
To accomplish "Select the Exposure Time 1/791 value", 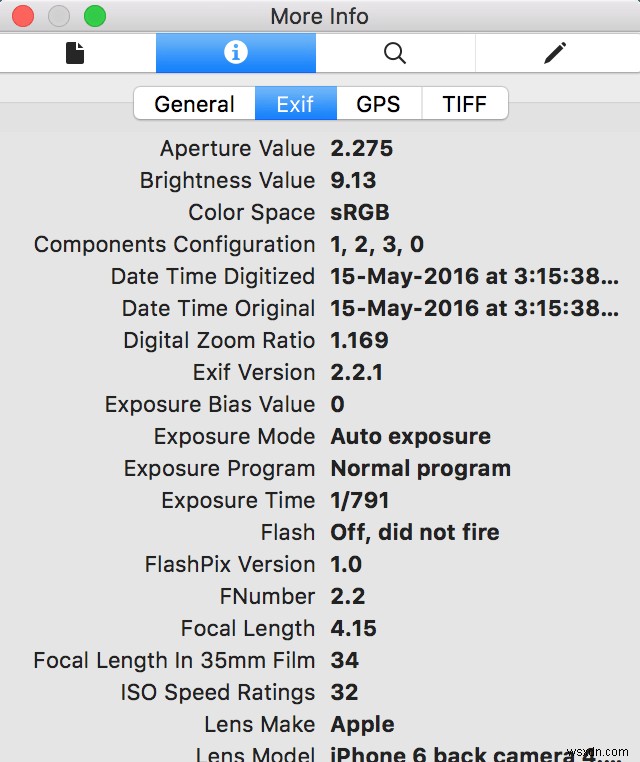I will (x=360, y=501).
